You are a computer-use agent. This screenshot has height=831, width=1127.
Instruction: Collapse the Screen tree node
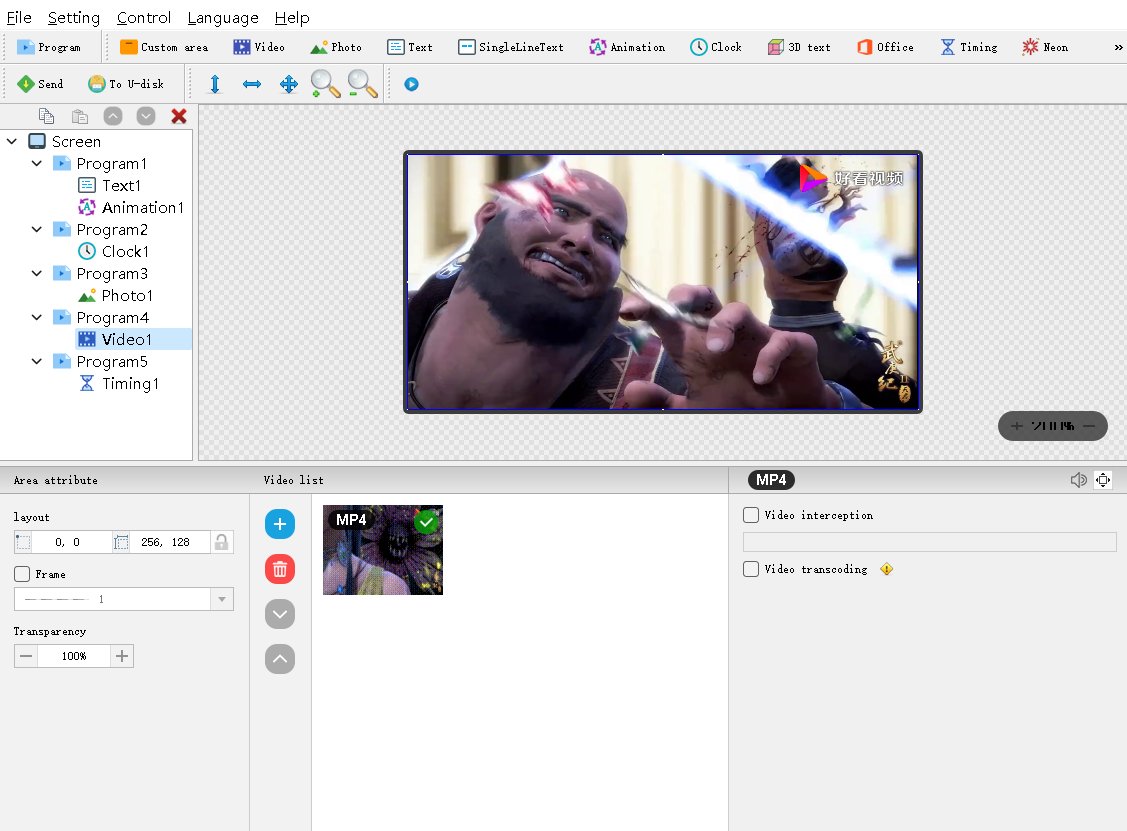tap(12, 142)
